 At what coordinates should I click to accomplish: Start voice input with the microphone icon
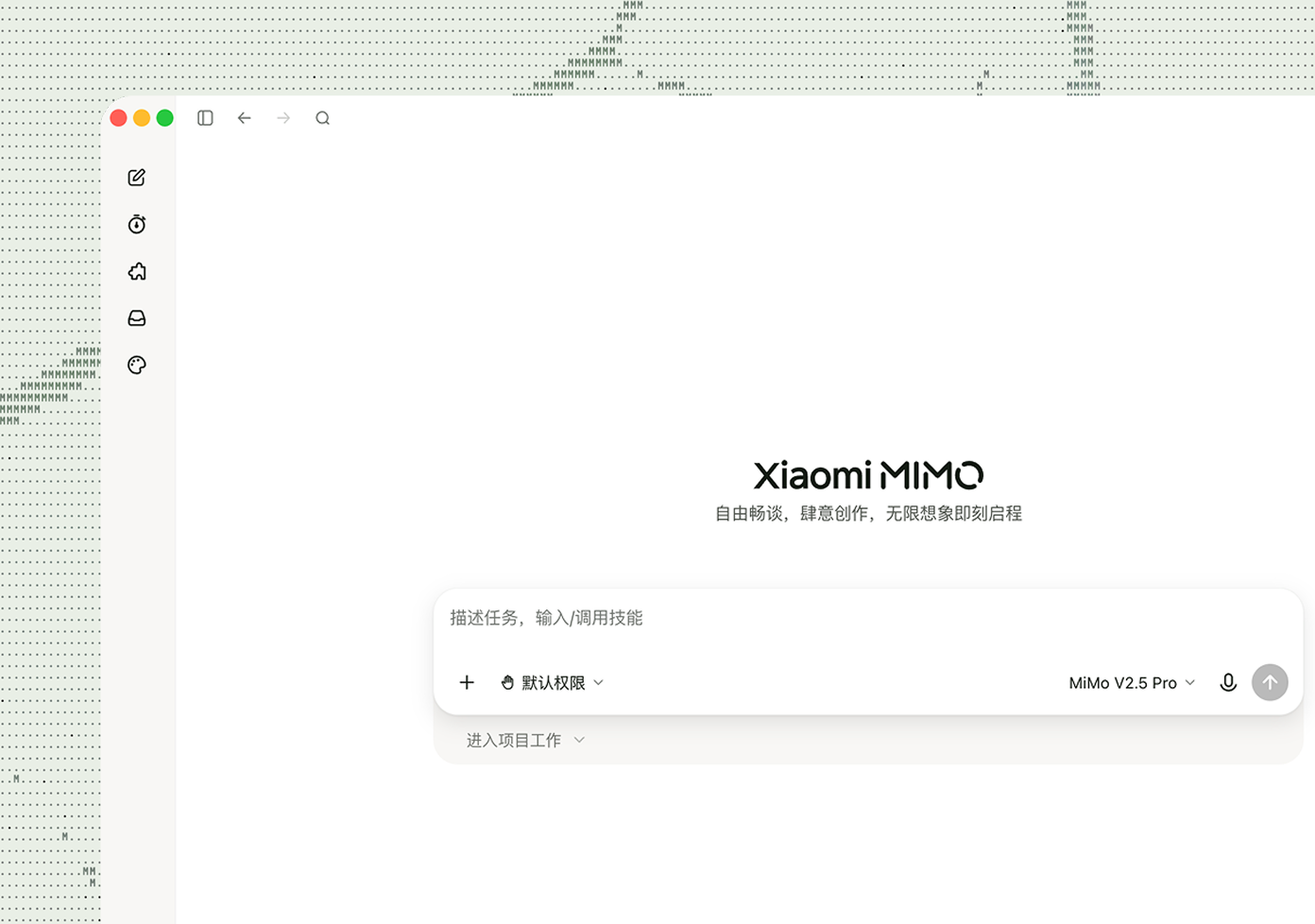(x=1228, y=682)
